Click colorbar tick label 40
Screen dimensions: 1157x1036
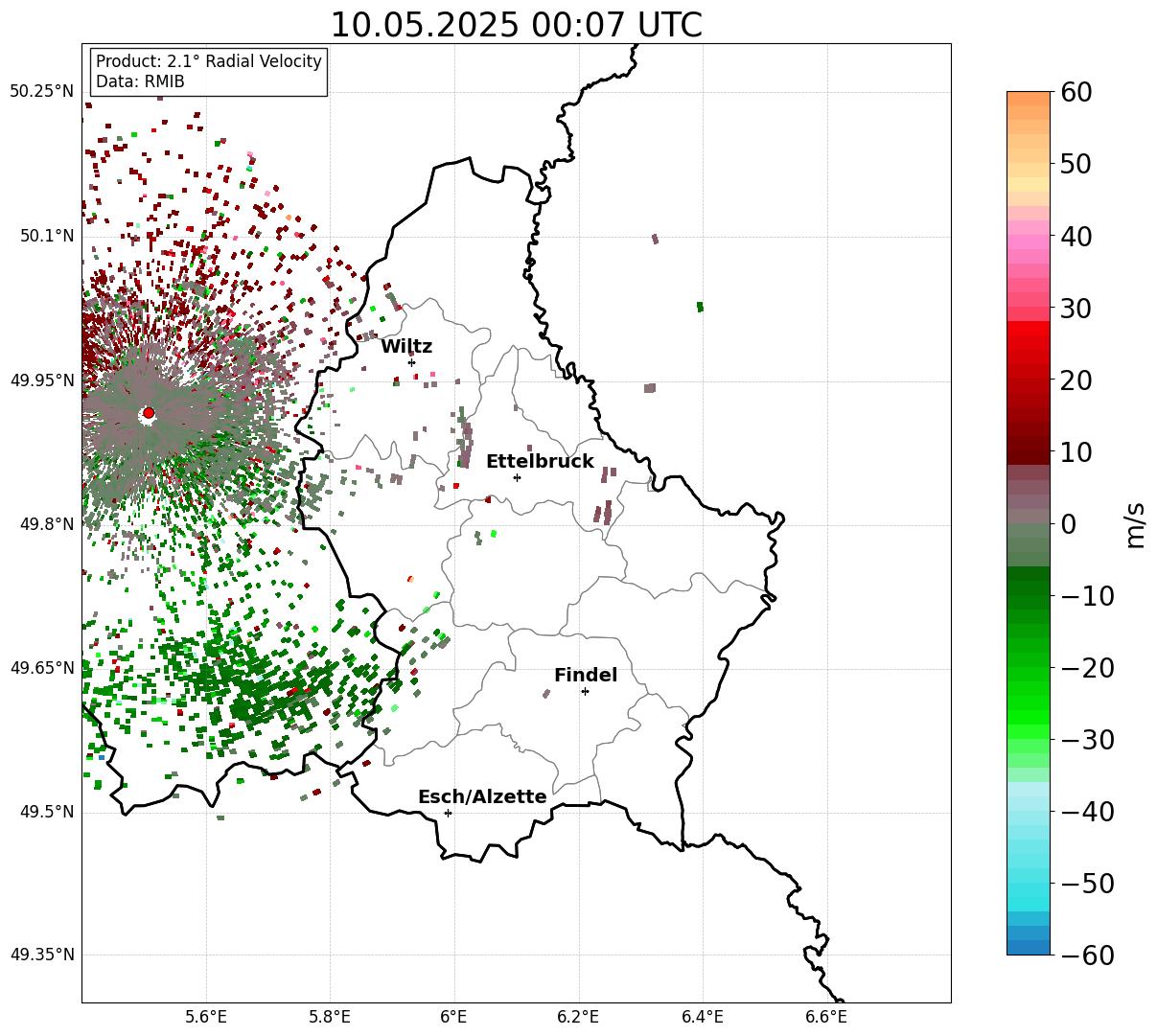[x=1076, y=236]
